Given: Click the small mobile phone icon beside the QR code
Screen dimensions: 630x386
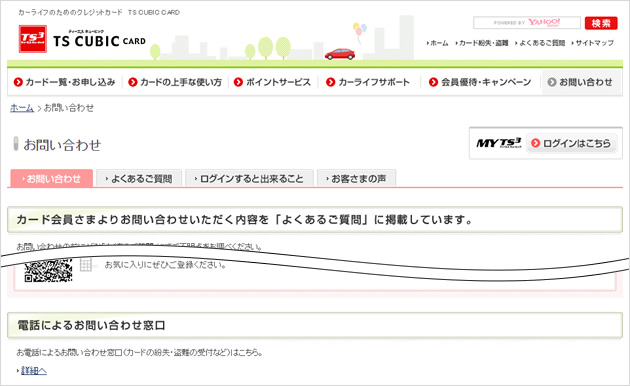Looking at the screenshot, I should tap(86, 265).
